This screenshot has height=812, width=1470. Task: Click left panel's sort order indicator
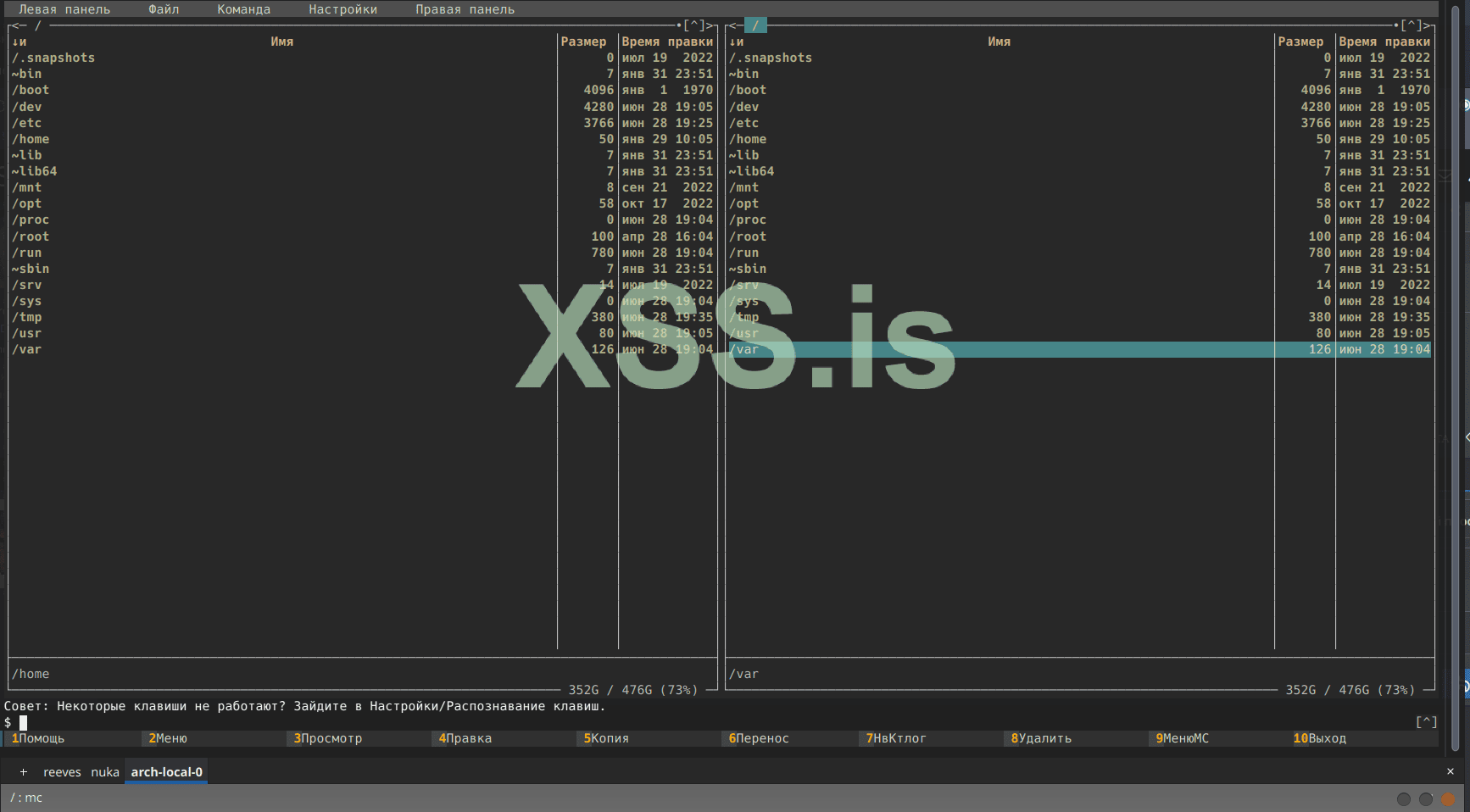pos(19,42)
